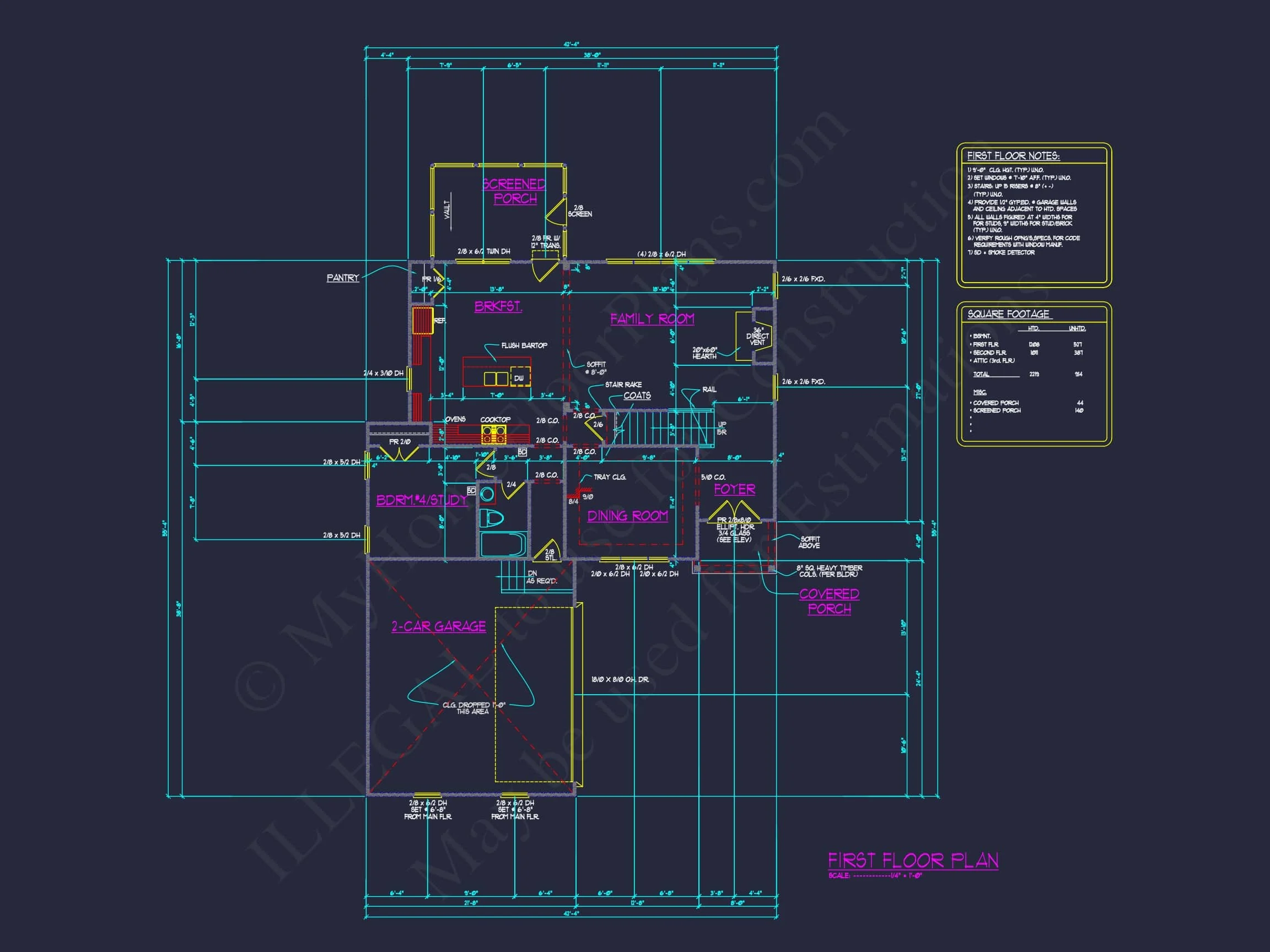The height and width of the screenshot is (952, 1270).
Task: Select the PANTRY callout label
Action: point(343,278)
